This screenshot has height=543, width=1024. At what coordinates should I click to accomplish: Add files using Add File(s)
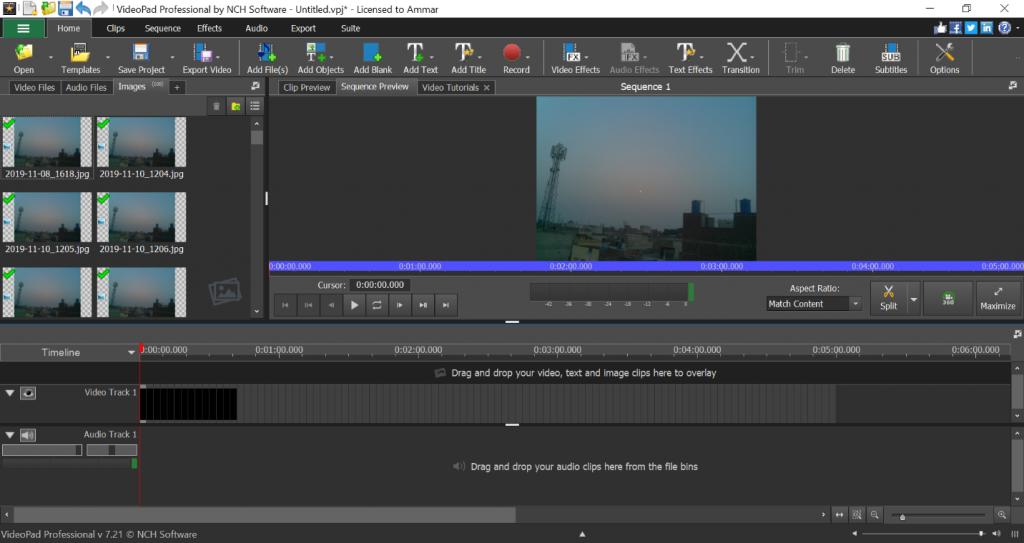pyautogui.click(x=267, y=58)
